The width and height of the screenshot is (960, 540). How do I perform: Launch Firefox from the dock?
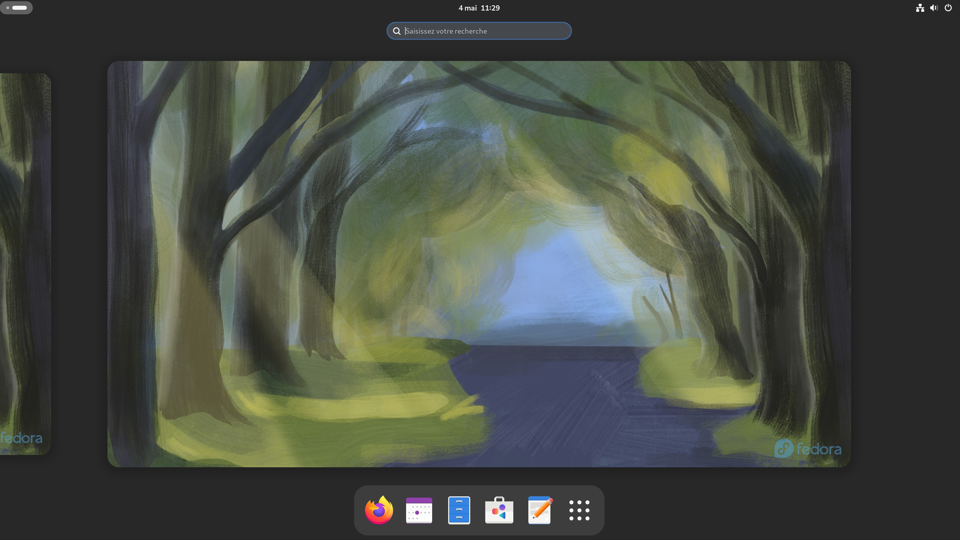click(x=379, y=510)
